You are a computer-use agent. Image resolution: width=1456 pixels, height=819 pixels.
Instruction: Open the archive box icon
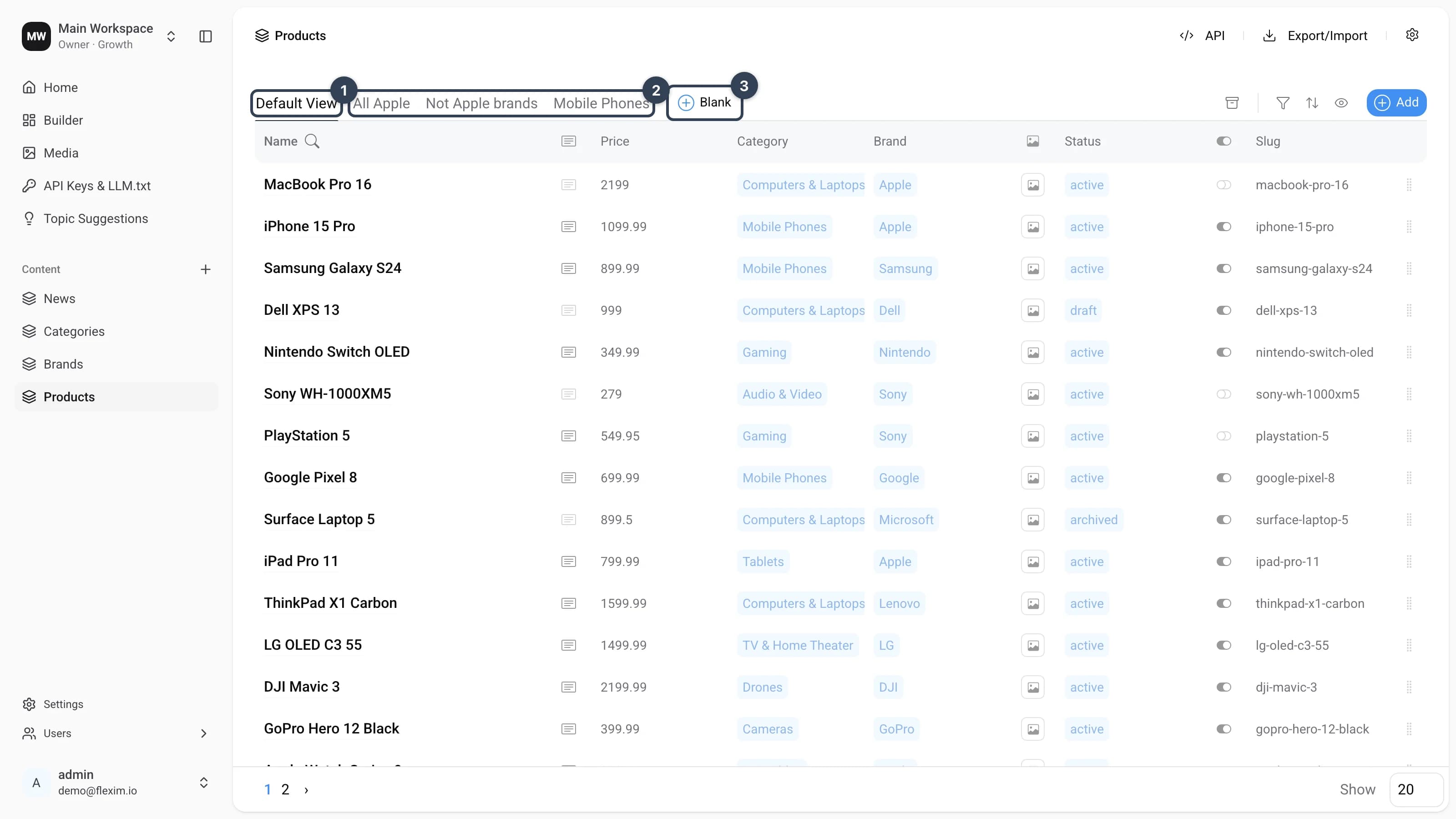(1232, 103)
